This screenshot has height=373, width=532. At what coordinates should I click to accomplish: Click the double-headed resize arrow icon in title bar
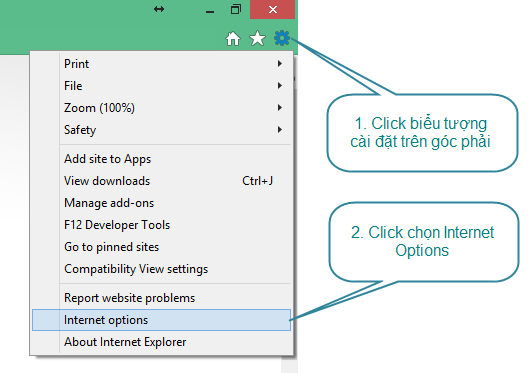(159, 9)
